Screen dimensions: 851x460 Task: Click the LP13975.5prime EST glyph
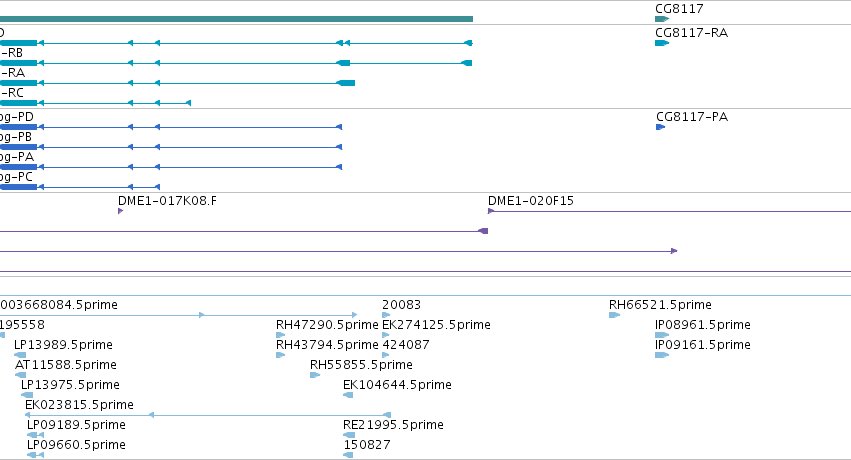(27, 395)
